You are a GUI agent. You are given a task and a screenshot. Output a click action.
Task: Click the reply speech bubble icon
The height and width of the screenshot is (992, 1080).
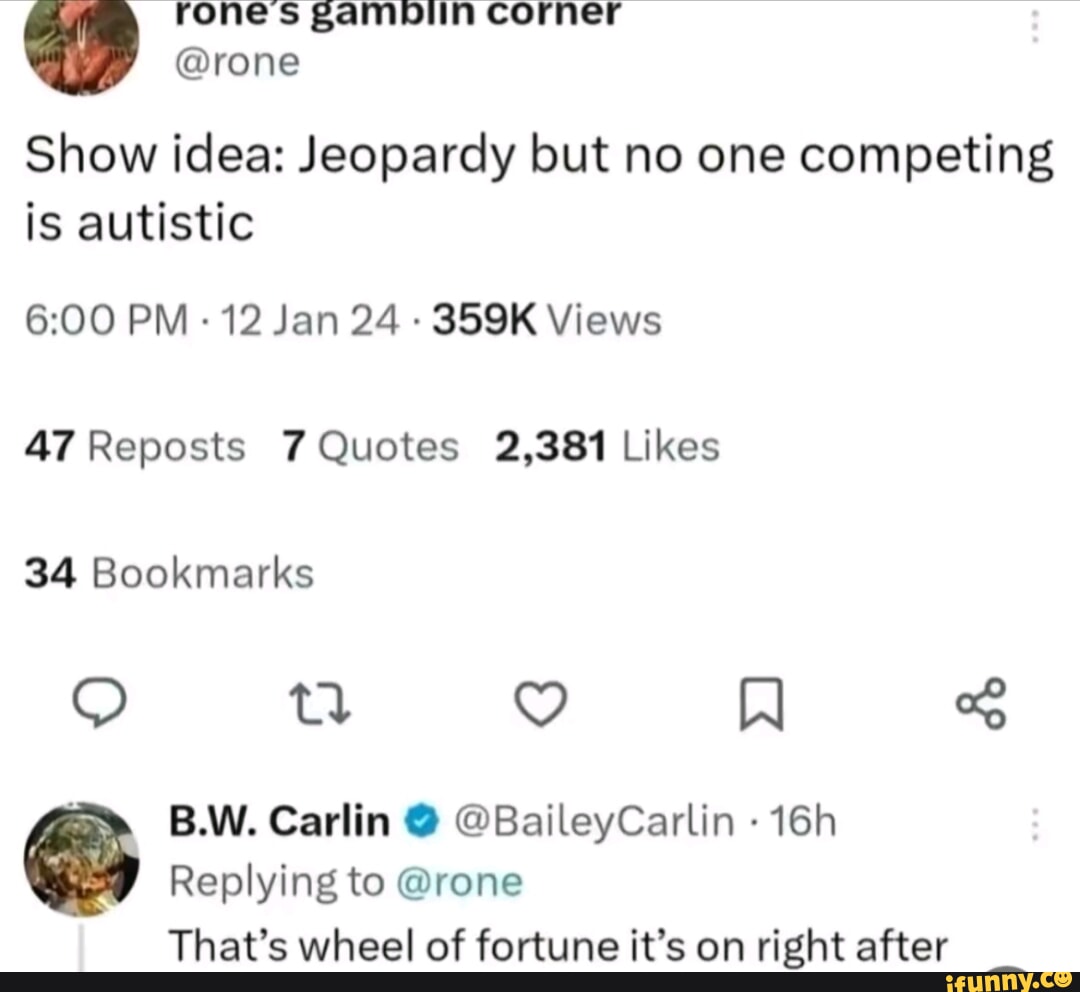(100, 703)
